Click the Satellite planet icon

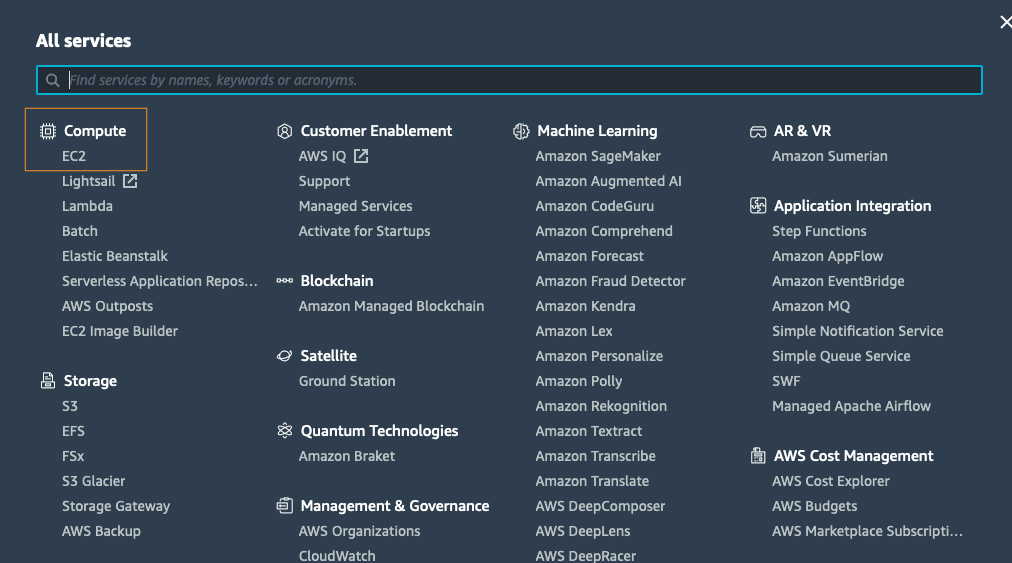coord(284,356)
